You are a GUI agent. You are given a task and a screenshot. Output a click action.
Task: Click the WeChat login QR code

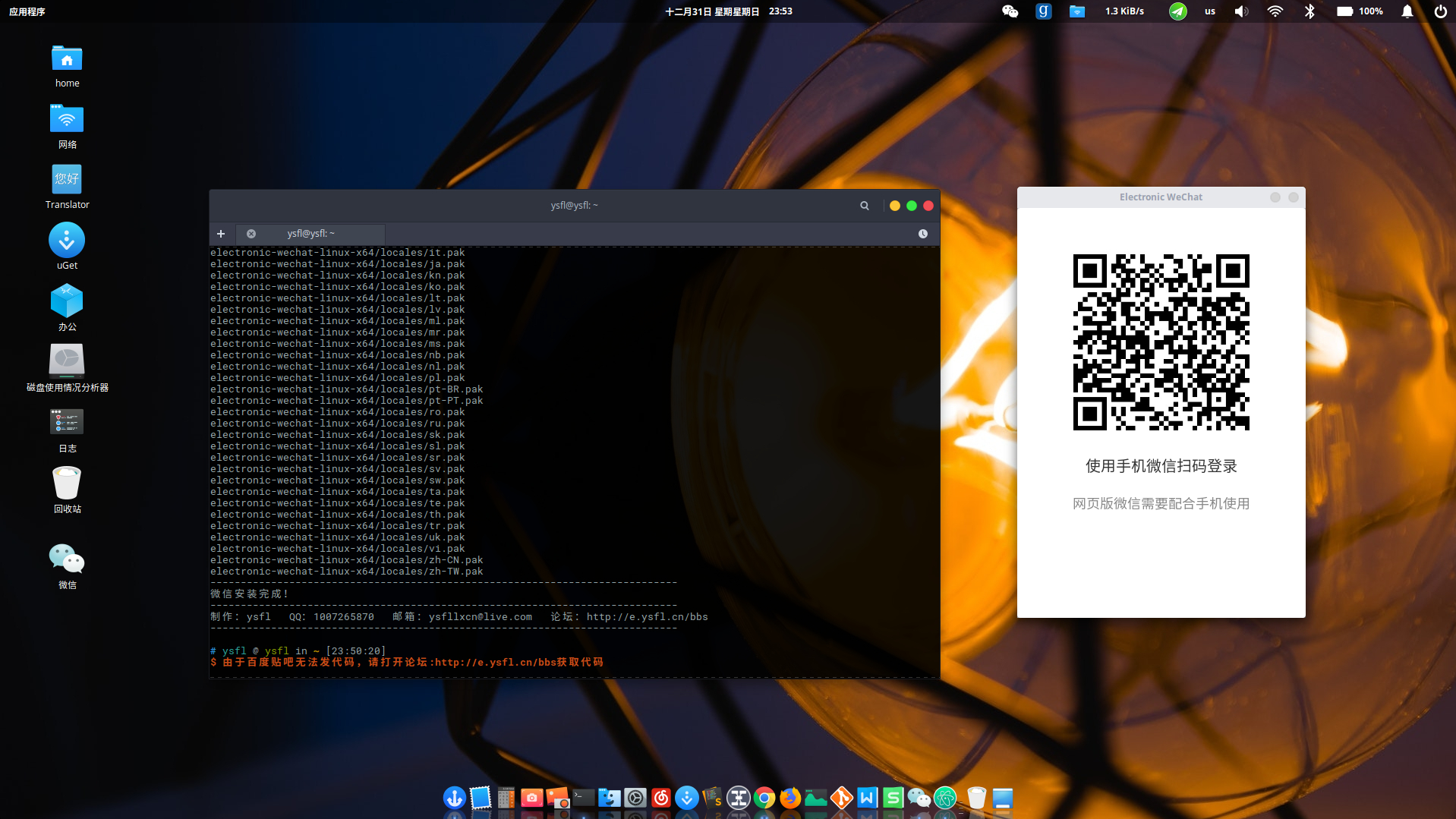pos(1161,342)
